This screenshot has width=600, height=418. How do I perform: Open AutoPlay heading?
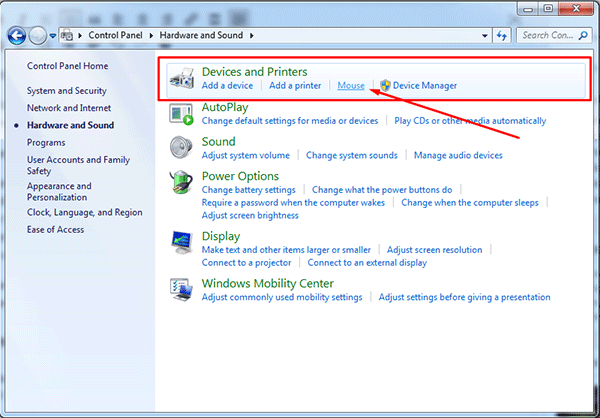(x=225, y=107)
